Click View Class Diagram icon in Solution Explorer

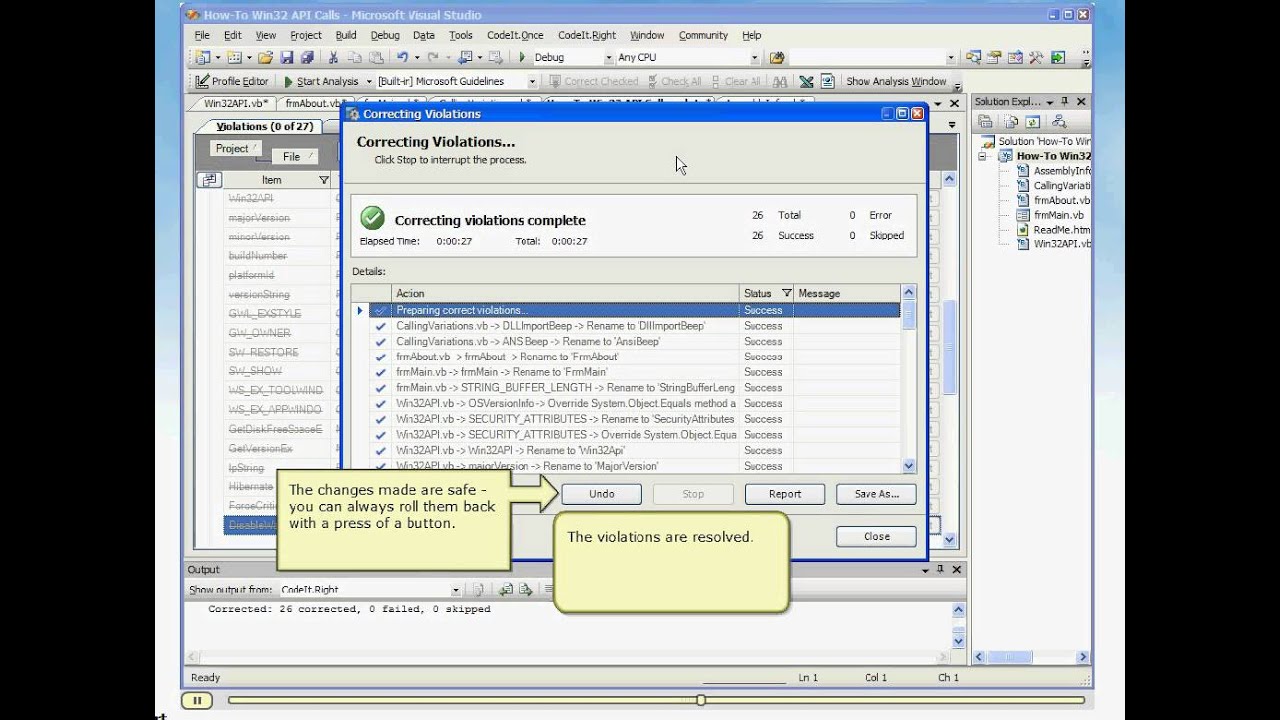point(1059,121)
